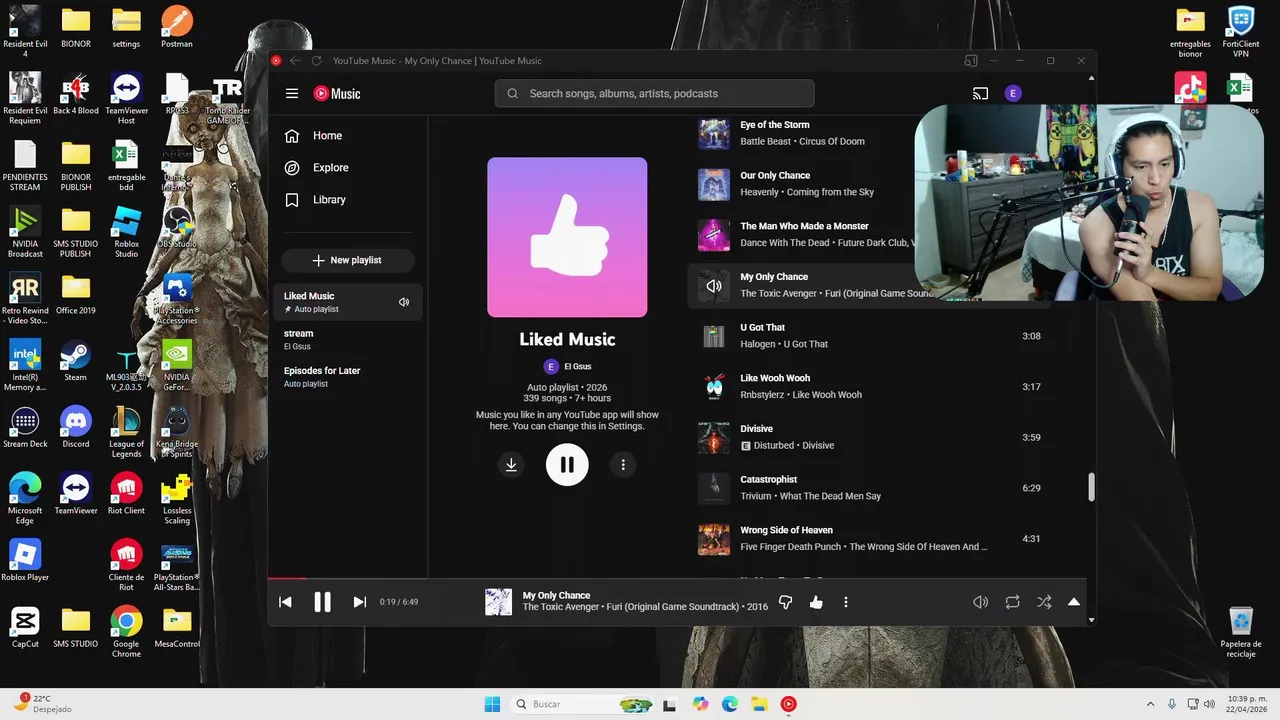Open the Windows Start menu
This screenshot has height=720, width=1280.
492,704
